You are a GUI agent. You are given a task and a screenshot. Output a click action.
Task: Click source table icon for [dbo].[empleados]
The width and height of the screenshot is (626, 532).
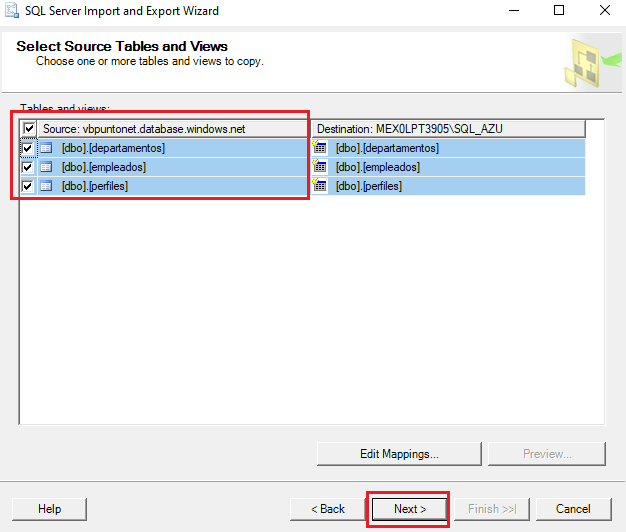tap(46, 167)
